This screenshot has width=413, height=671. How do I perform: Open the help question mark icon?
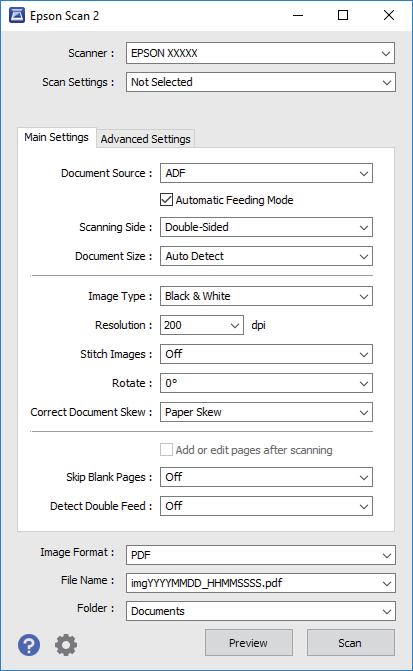tap(29, 644)
